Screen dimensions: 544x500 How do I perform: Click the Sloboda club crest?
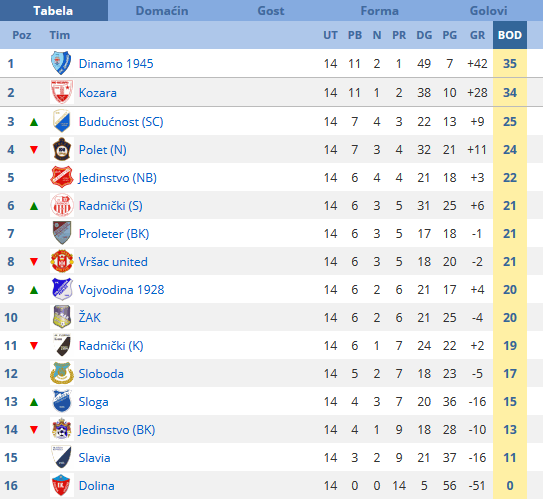click(61, 373)
